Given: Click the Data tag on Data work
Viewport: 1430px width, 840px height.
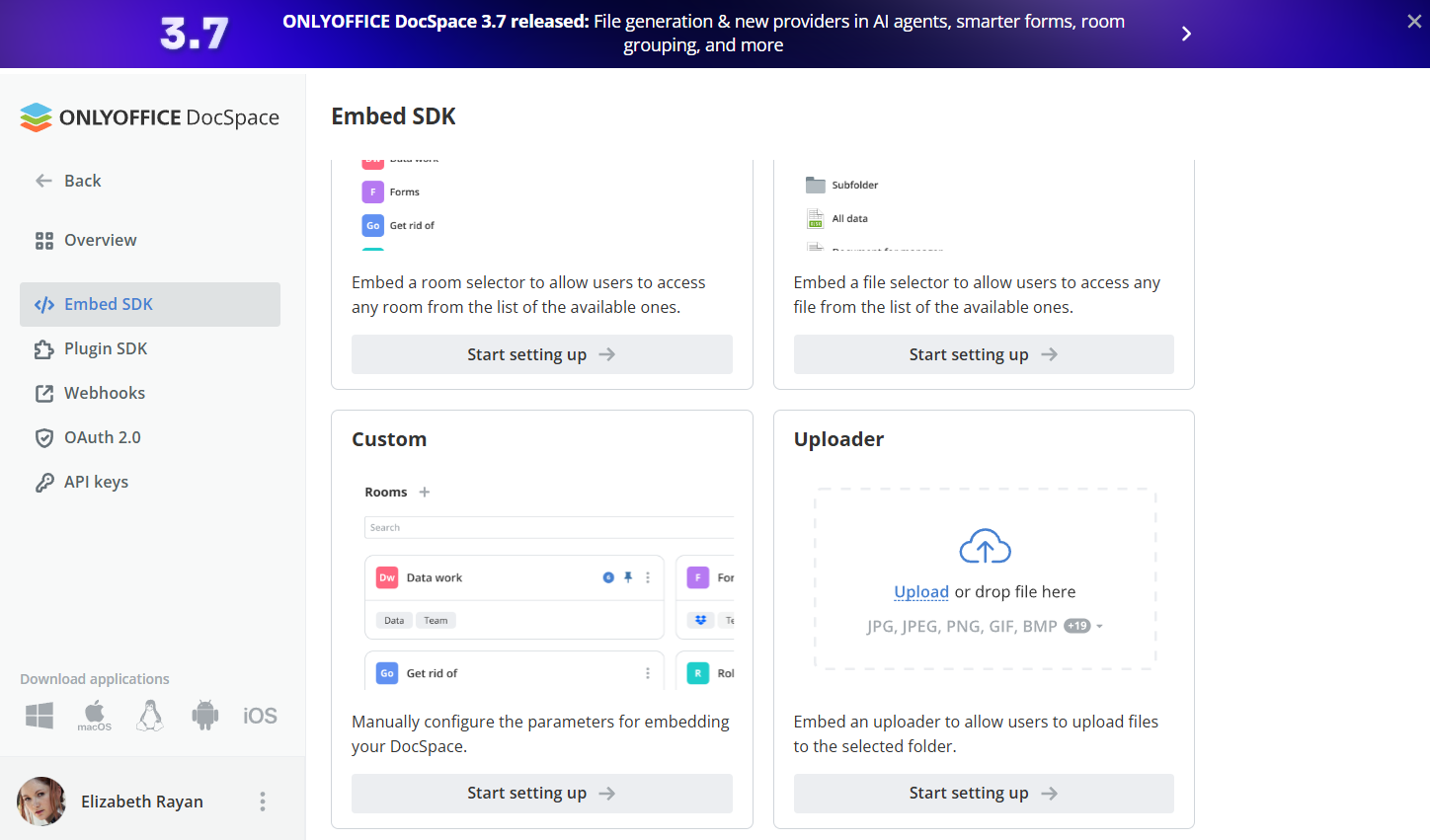Looking at the screenshot, I should 394,621.
